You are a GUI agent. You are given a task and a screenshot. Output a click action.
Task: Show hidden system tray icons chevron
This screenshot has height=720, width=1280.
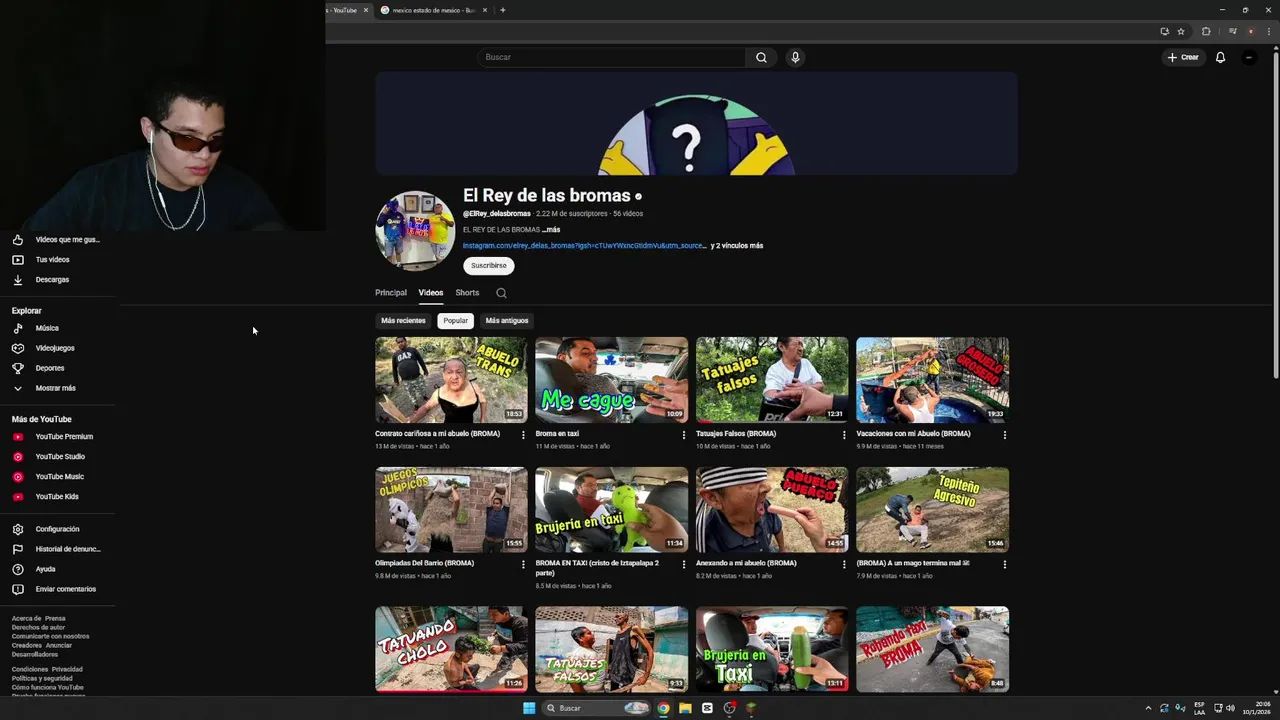click(1148, 708)
